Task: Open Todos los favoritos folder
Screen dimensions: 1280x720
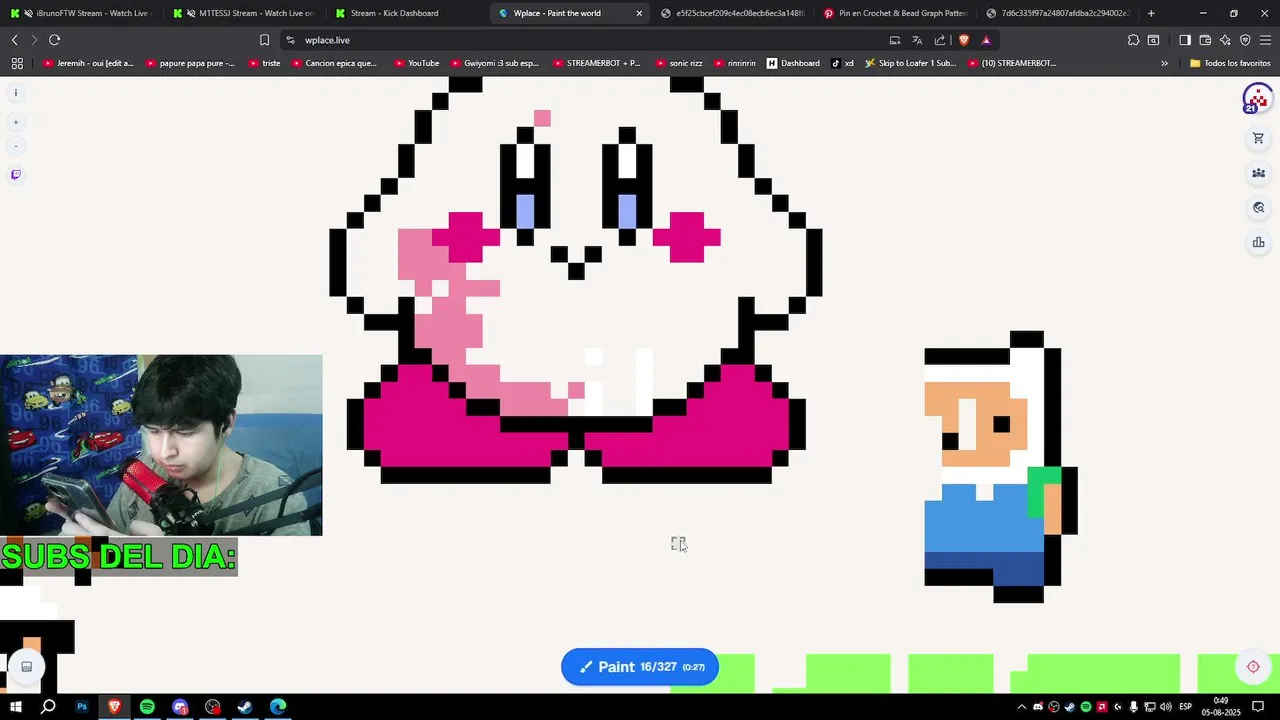Action: [1230, 63]
